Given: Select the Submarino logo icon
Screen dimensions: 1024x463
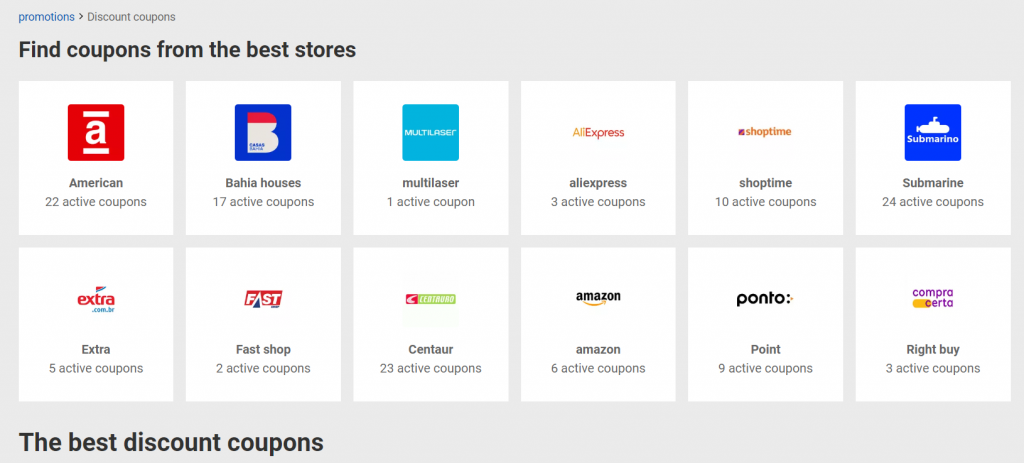Looking at the screenshot, I should coord(933,133).
